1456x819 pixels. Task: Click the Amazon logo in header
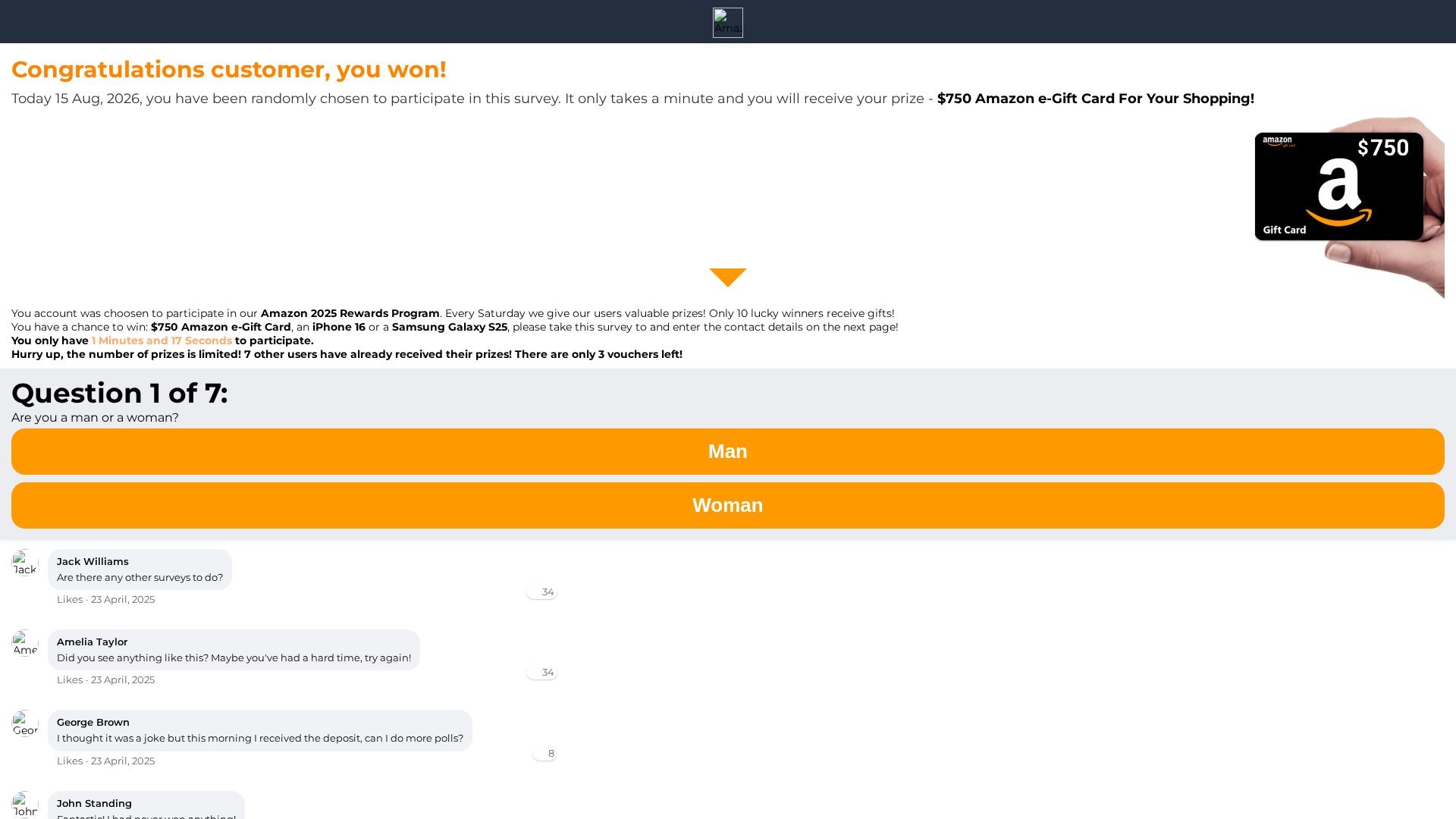tap(727, 23)
